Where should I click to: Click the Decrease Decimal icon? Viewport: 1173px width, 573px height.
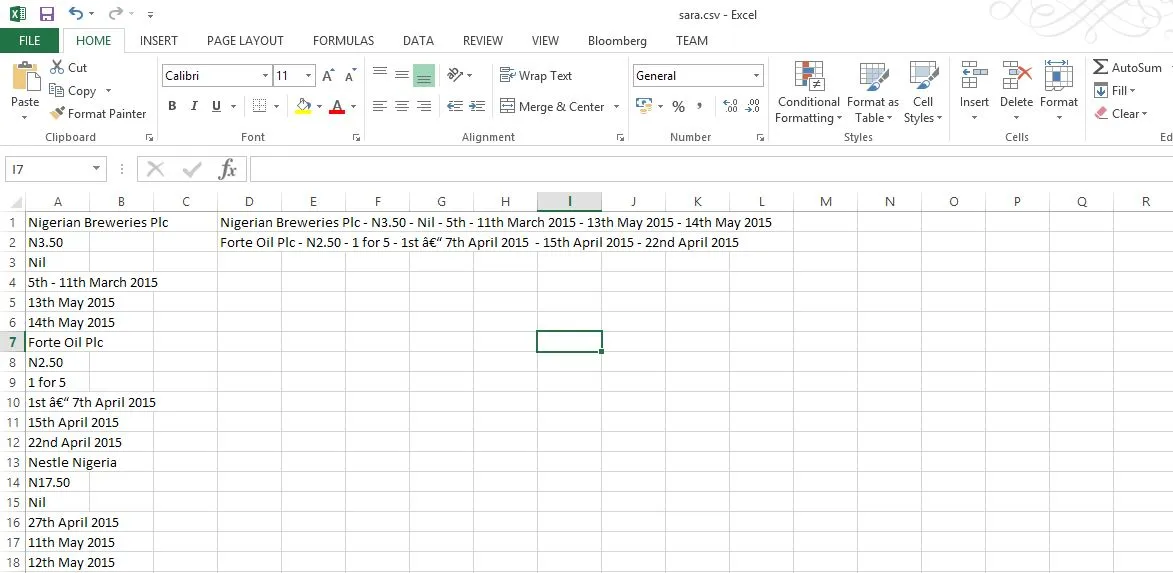[x=753, y=106]
